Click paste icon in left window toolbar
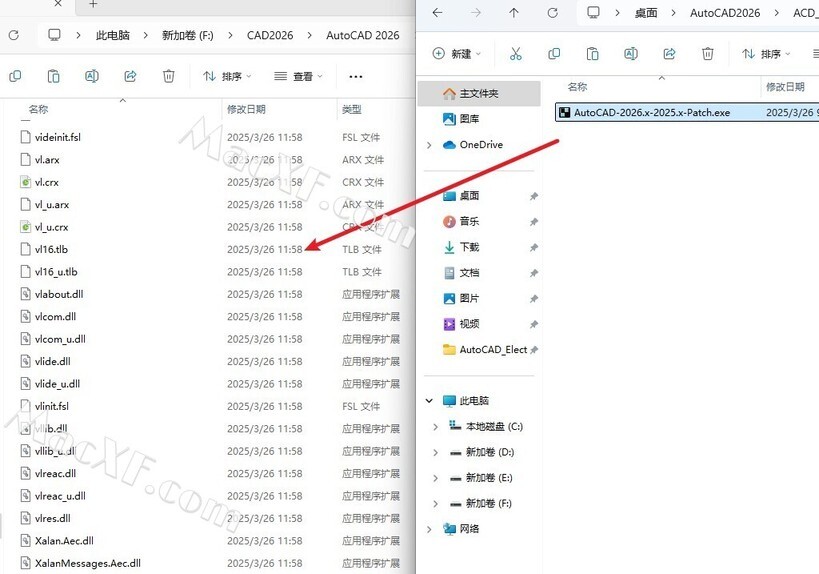The image size is (819, 574). 53,76
